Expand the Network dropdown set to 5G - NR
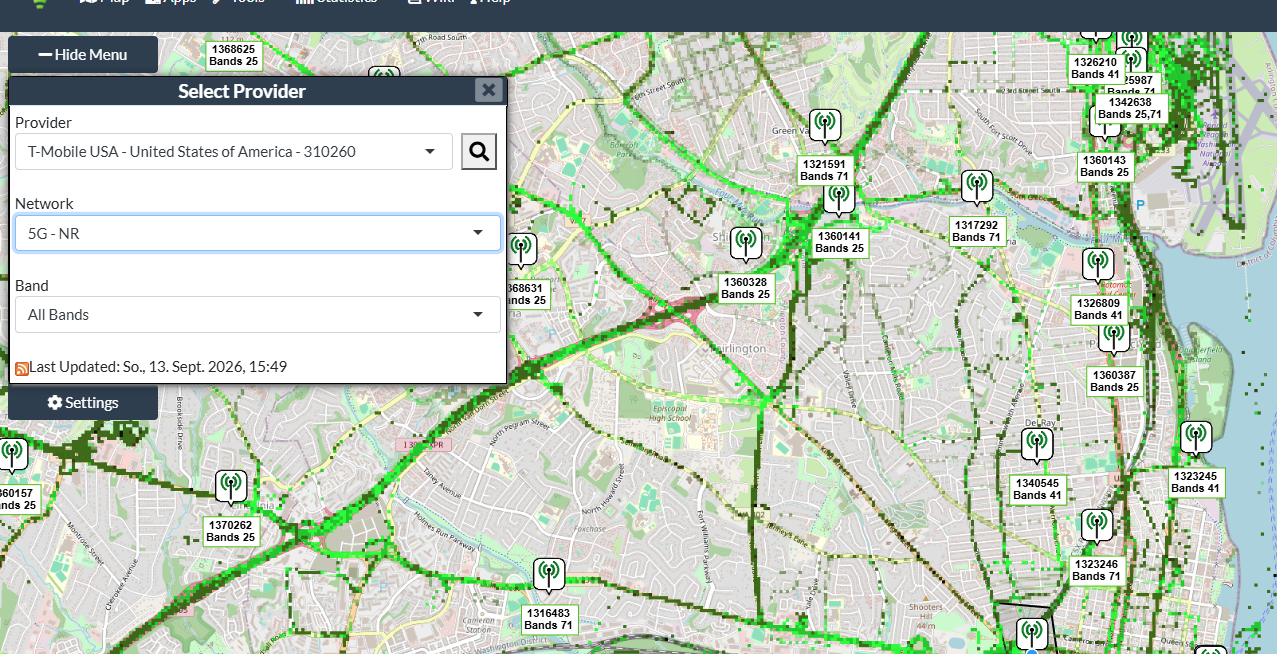Image resolution: width=1277 pixels, height=654 pixels. coord(258,233)
